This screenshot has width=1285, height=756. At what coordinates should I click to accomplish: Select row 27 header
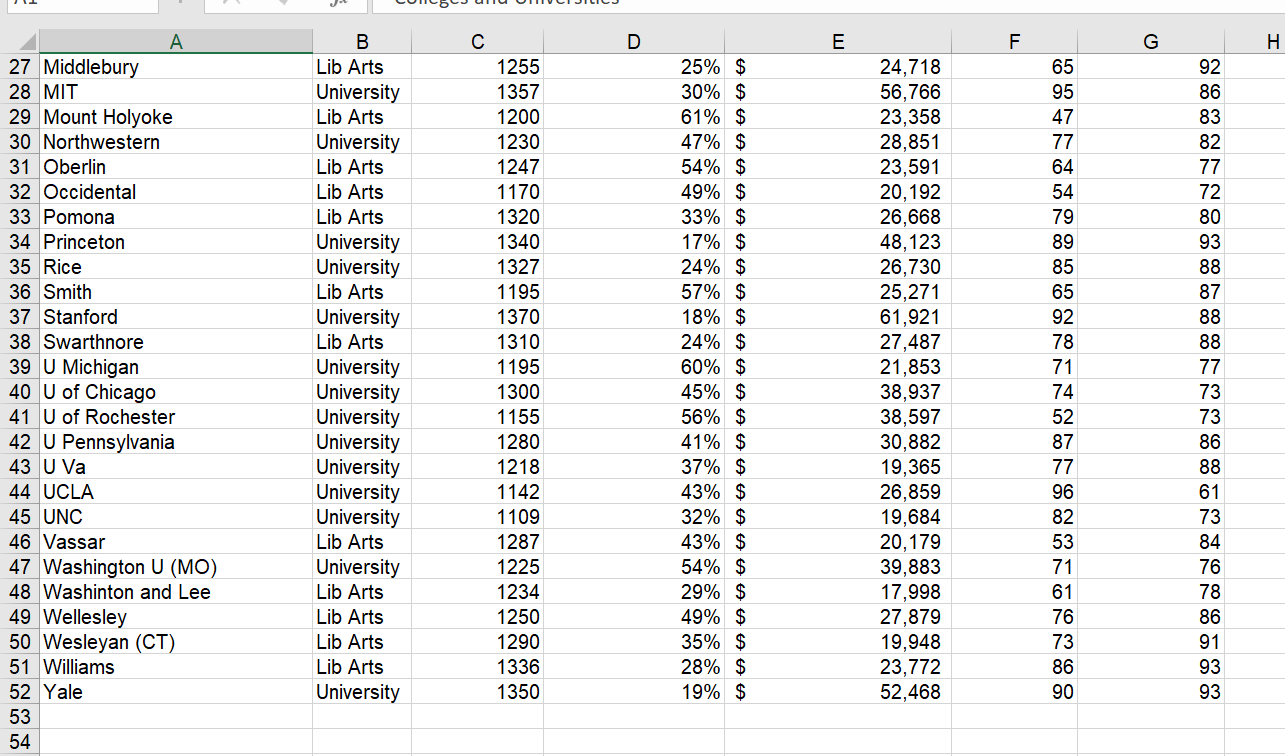click(19, 66)
